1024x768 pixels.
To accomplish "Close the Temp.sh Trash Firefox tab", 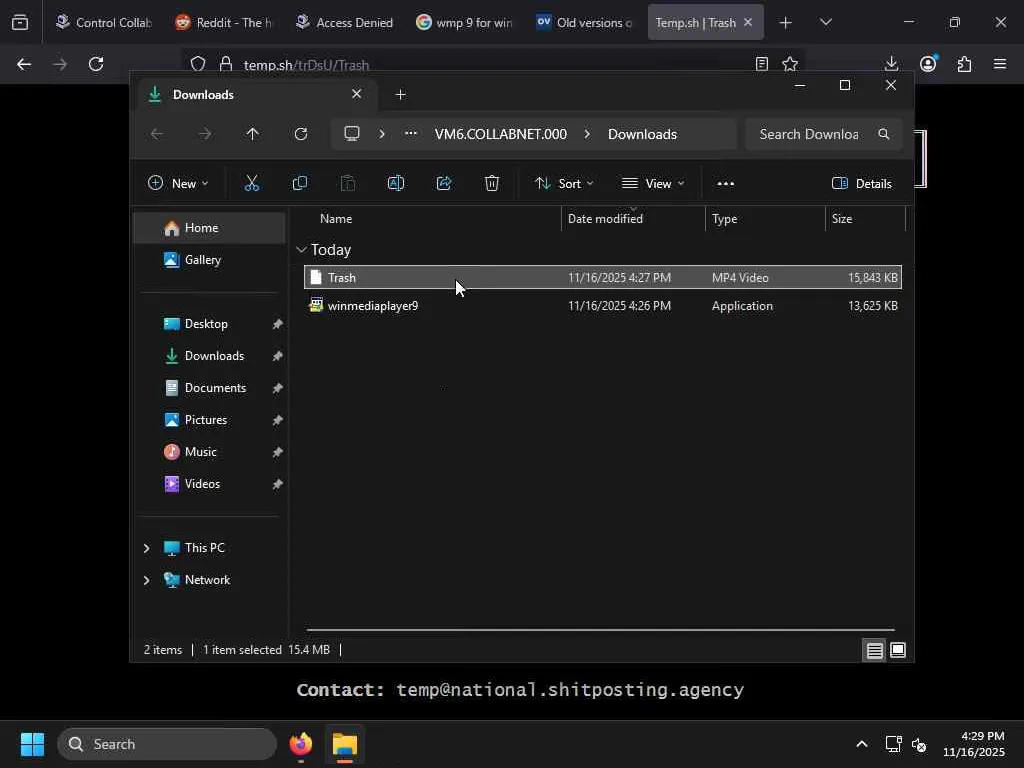I will pyautogui.click(x=748, y=22).
